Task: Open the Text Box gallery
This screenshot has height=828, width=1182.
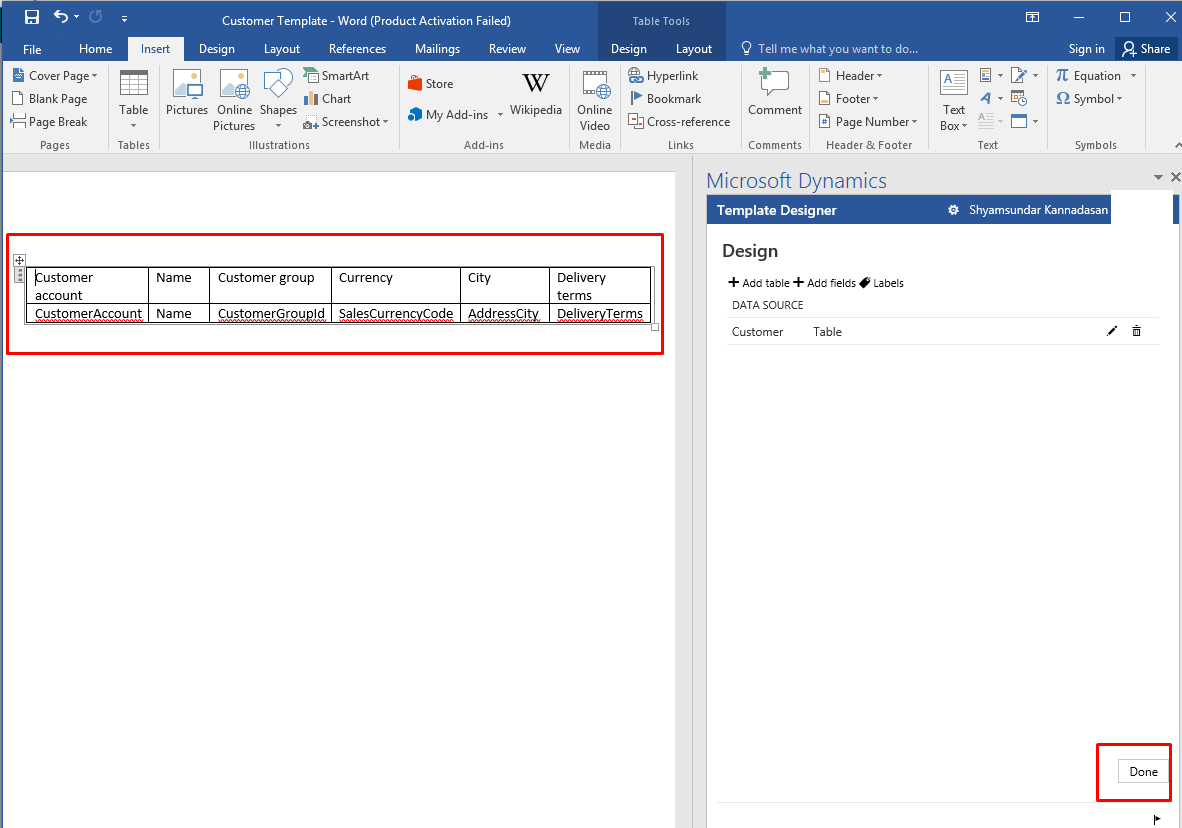Action: (954, 101)
